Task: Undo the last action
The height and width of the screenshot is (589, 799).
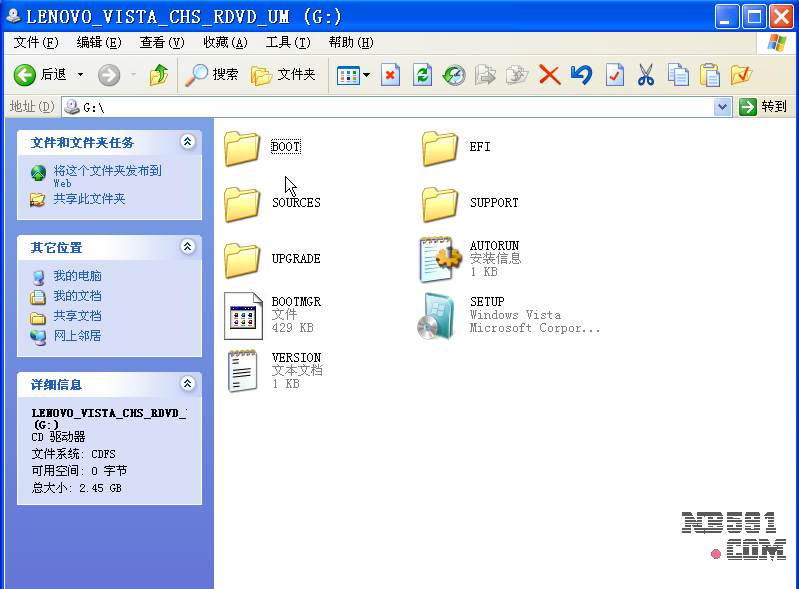Action: point(581,75)
